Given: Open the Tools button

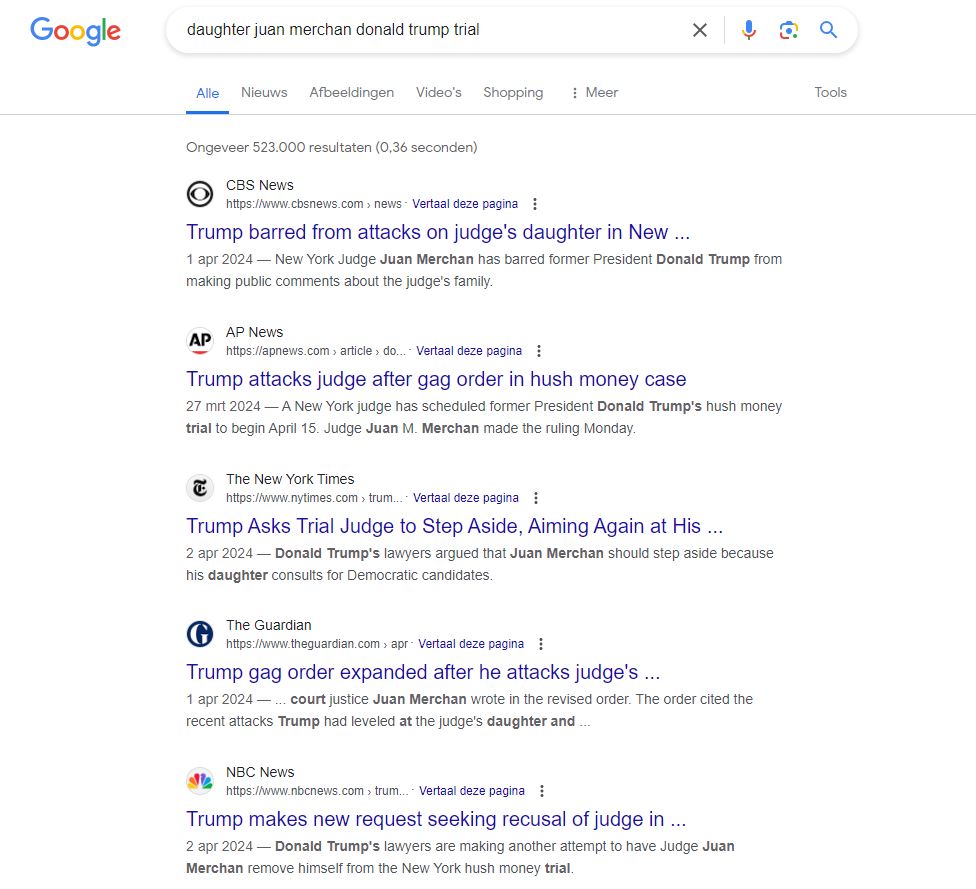Looking at the screenshot, I should tap(830, 93).
